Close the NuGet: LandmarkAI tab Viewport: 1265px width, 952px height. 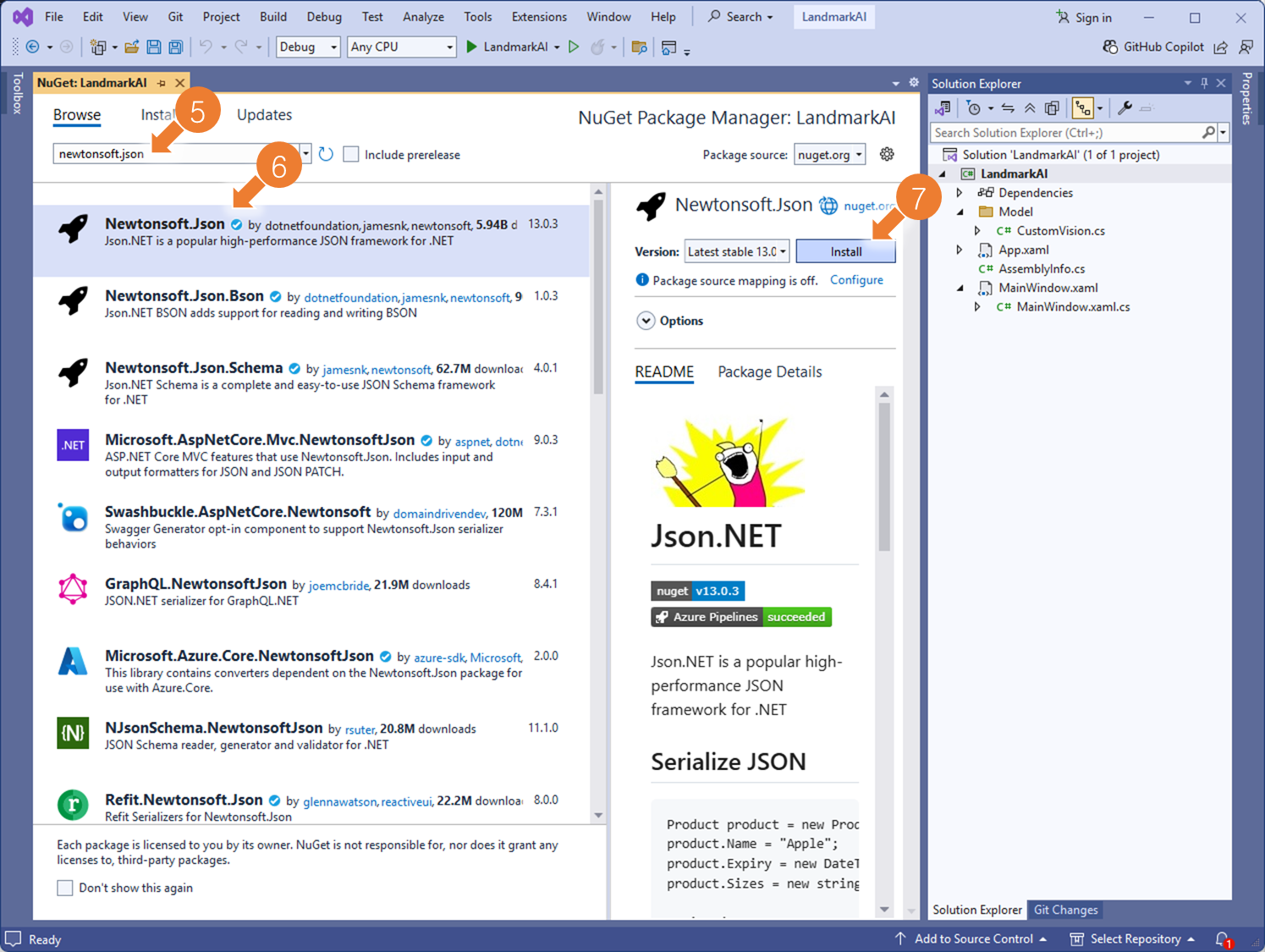coord(179,83)
